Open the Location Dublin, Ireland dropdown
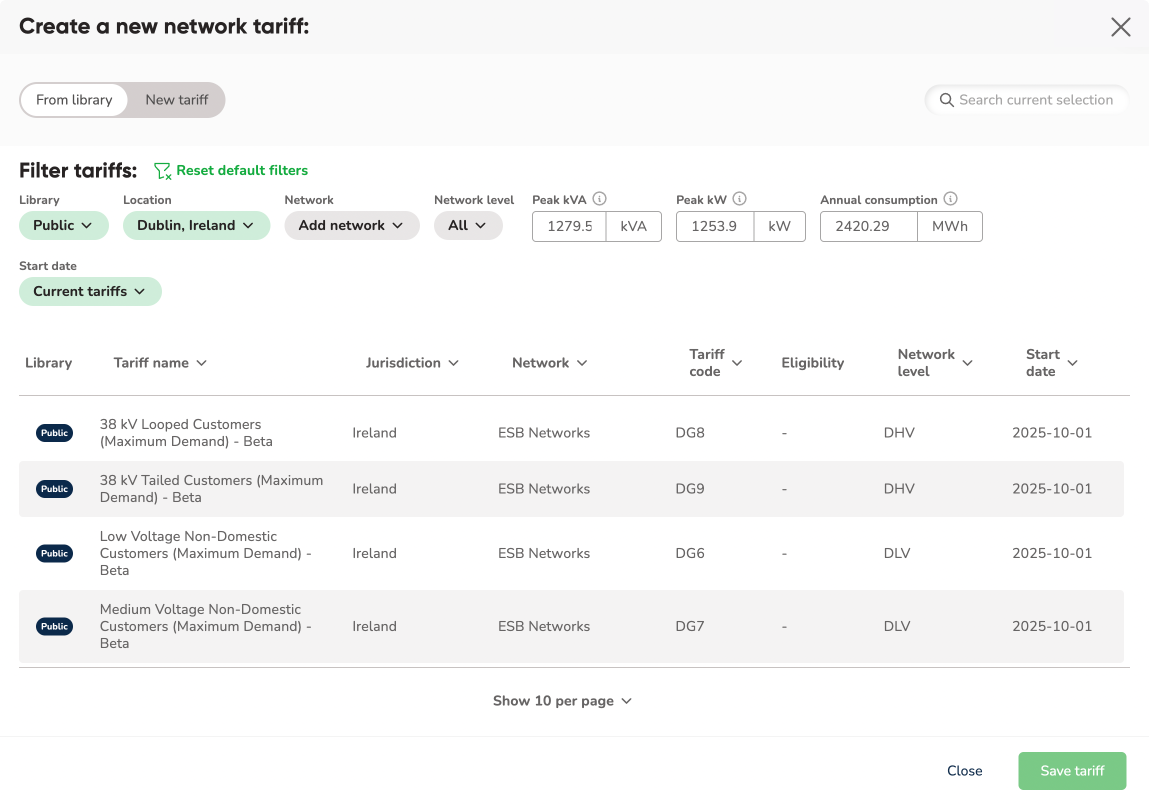1149x804 pixels. pyautogui.click(x=196, y=226)
